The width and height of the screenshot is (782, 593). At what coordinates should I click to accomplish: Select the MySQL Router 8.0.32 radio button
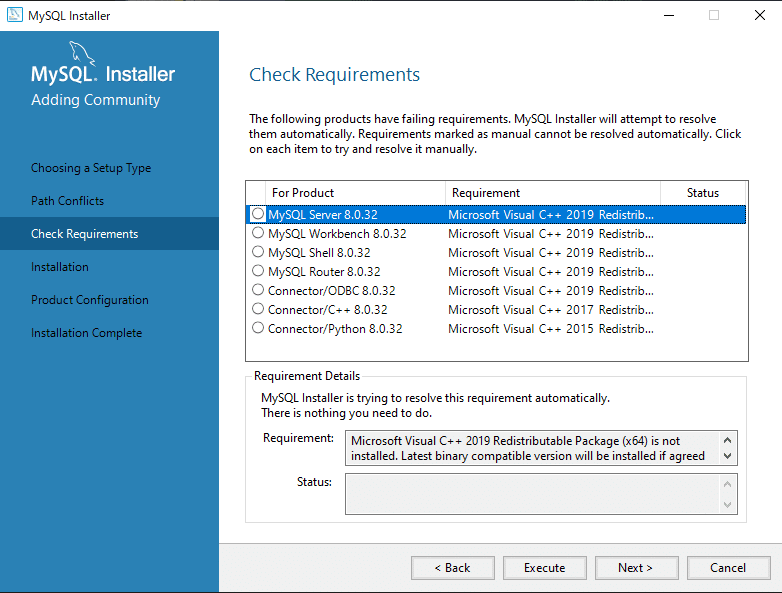258,271
